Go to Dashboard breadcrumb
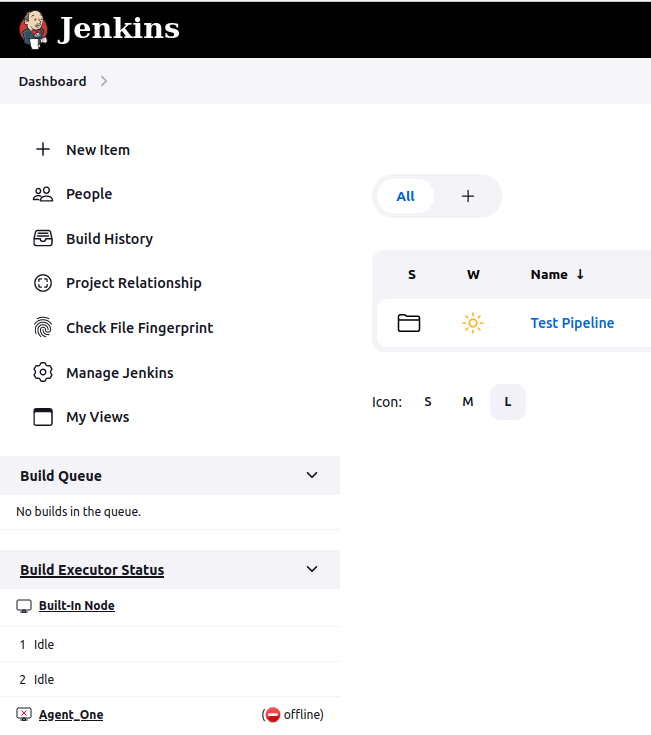 point(52,82)
